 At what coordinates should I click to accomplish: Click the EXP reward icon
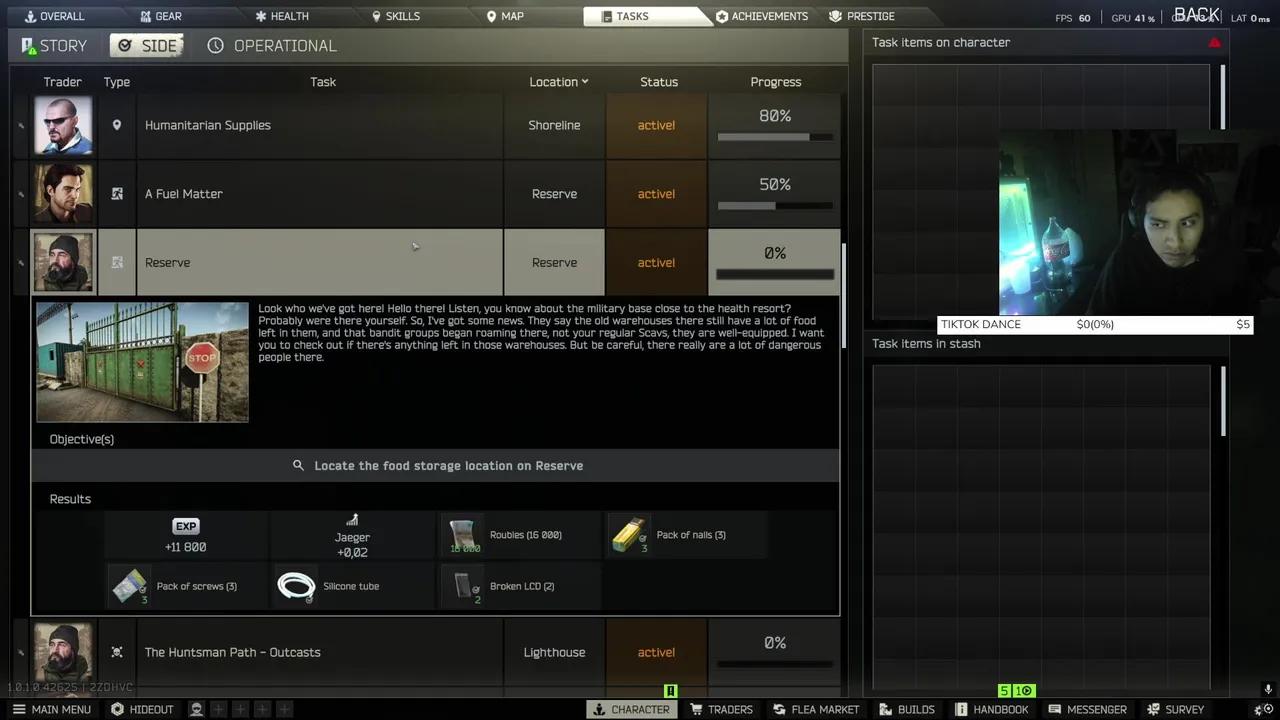tap(186, 526)
